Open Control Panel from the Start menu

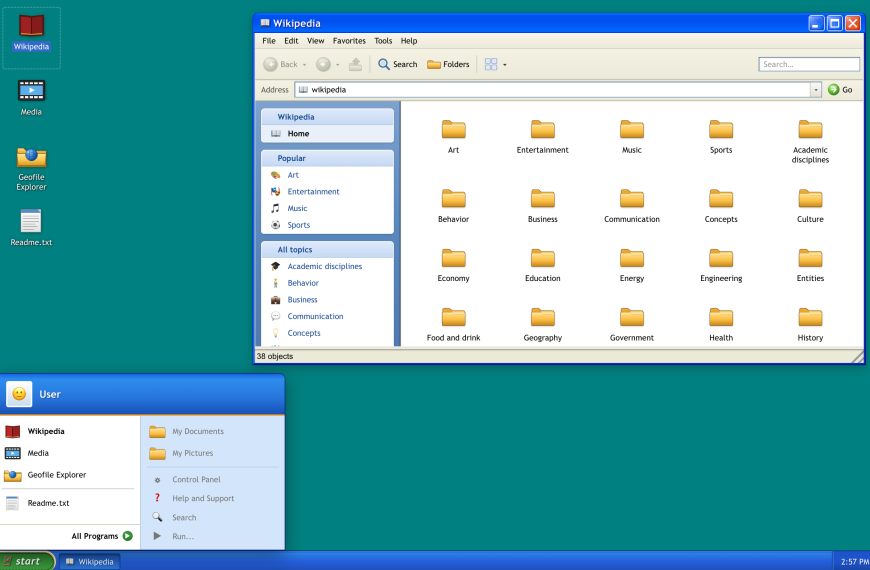click(x=196, y=480)
